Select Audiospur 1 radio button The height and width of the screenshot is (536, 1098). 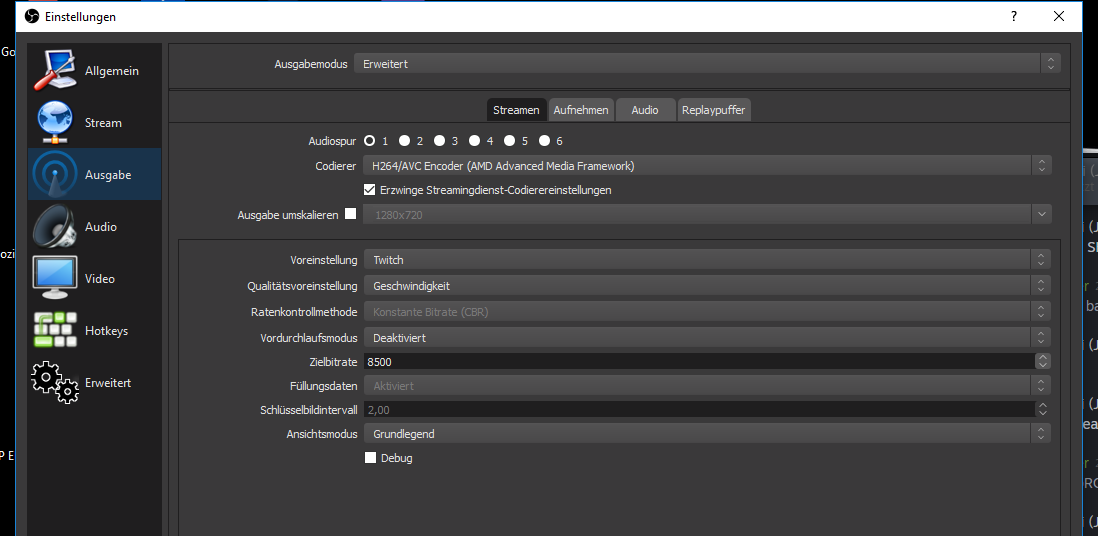[369, 141]
